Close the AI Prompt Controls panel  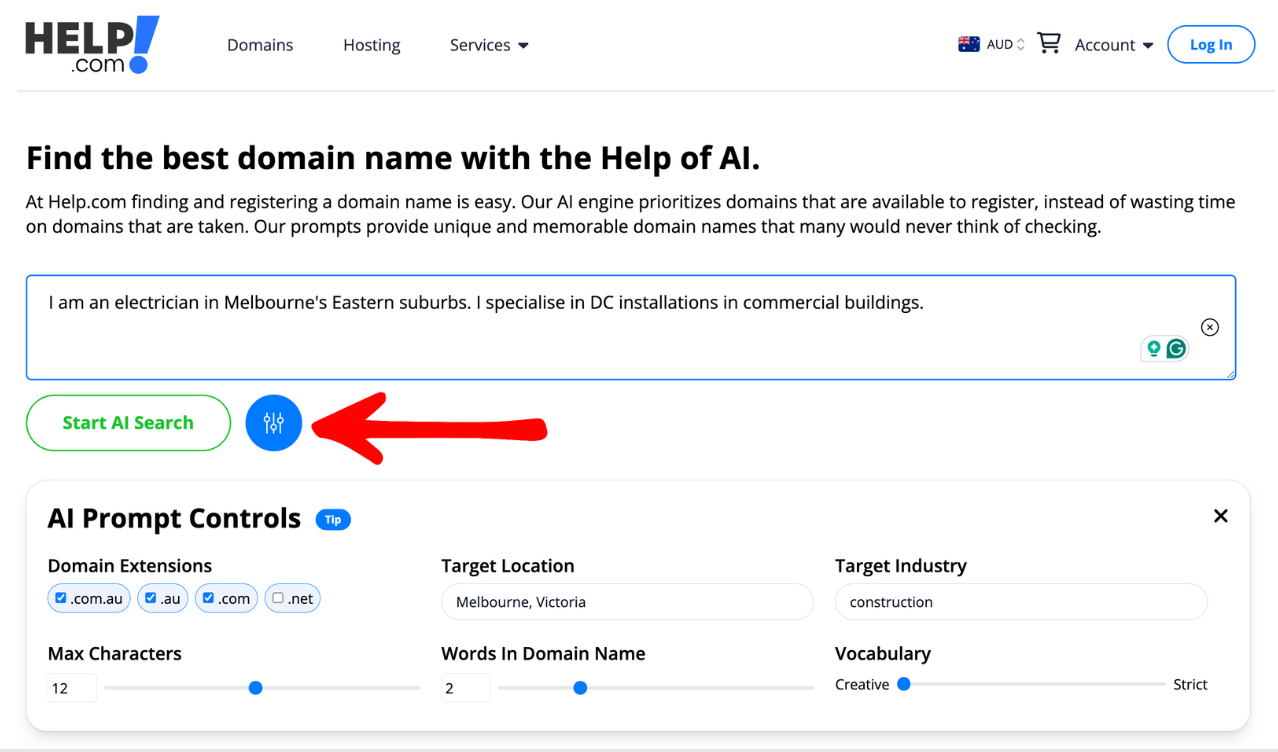point(1220,516)
